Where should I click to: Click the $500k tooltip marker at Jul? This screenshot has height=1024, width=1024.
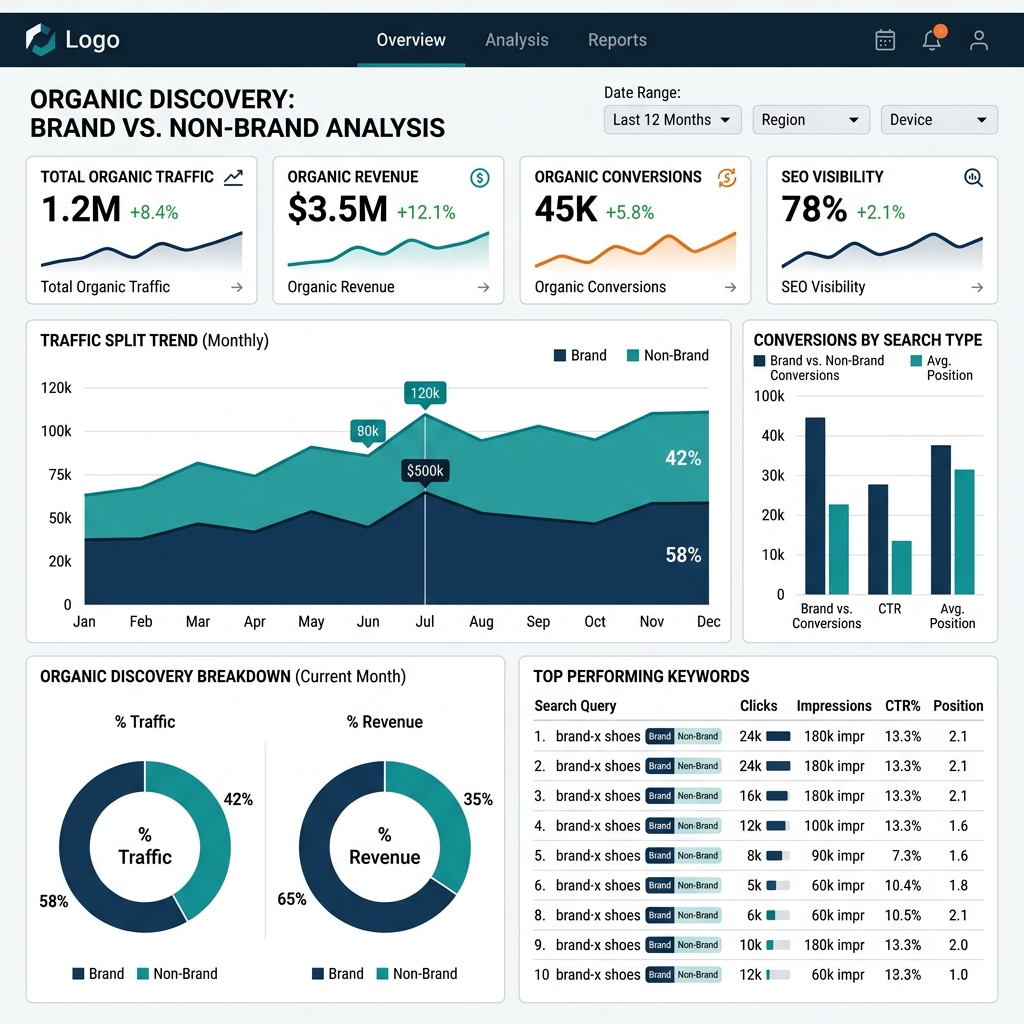tap(425, 470)
